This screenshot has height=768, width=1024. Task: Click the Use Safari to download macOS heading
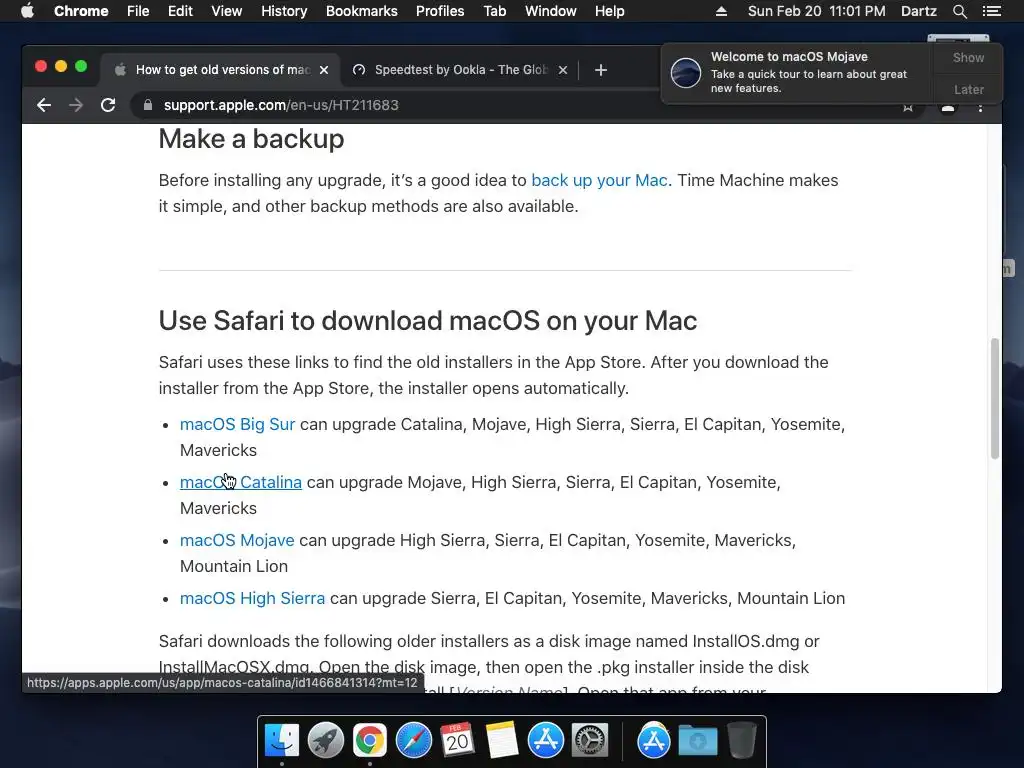pos(428,321)
